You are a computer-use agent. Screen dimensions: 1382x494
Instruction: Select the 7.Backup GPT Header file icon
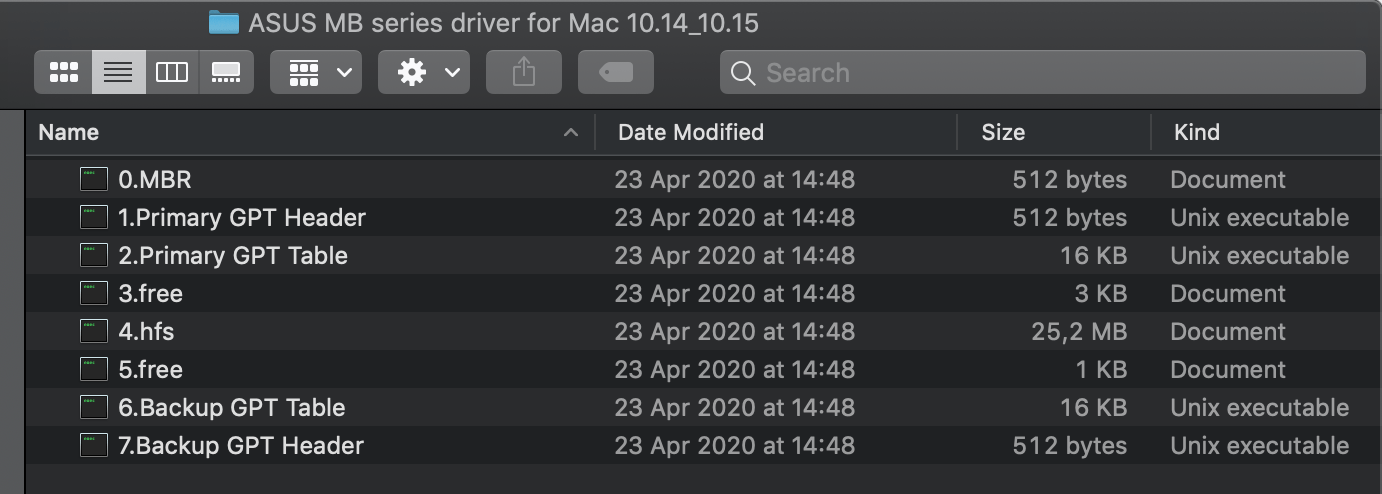click(94, 446)
